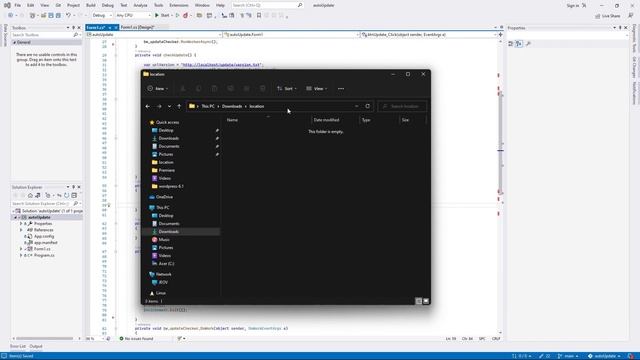
Task: Open the Sort menu in File Explorer
Action: (287, 89)
